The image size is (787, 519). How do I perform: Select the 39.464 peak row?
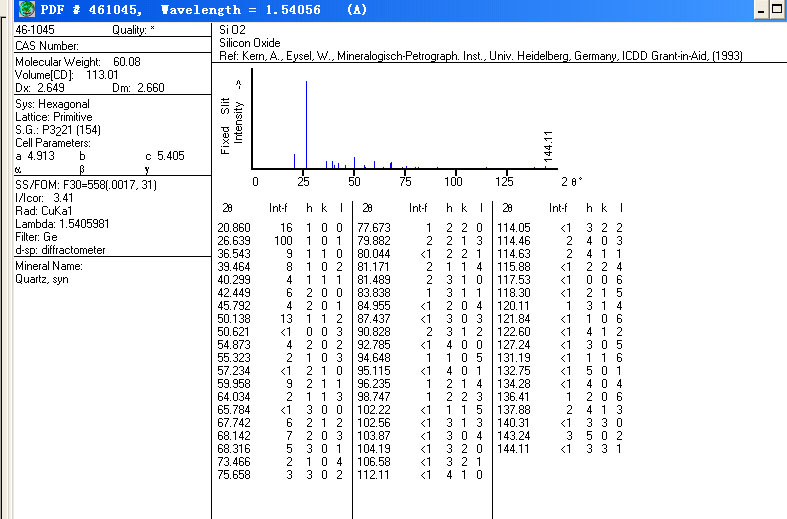click(x=281, y=267)
